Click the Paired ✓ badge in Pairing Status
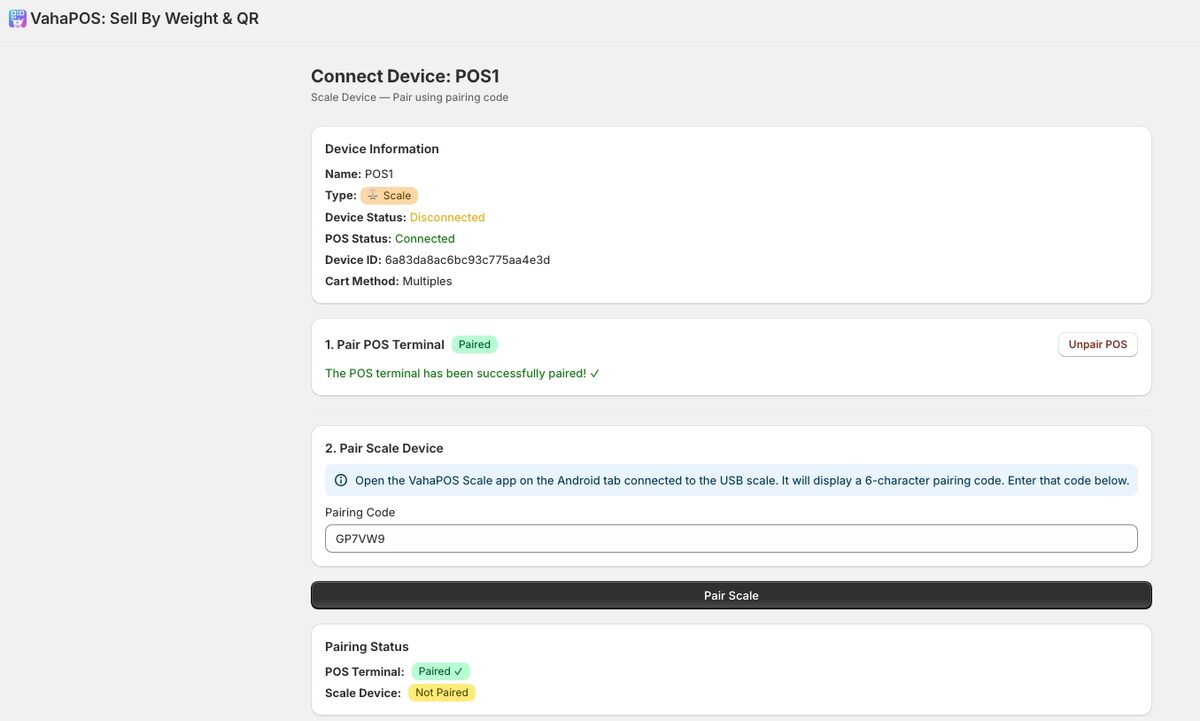Viewport: 1200px width, 721px height. point(441,671)
